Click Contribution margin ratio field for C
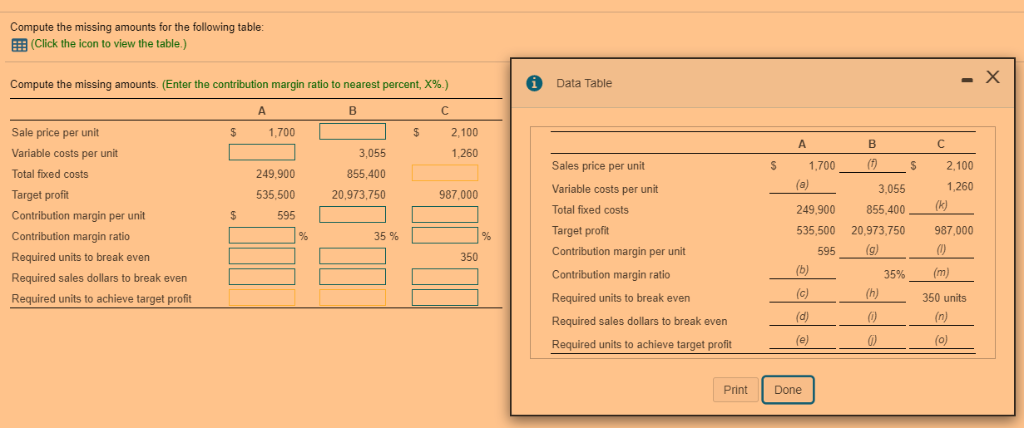 (445, 235)
